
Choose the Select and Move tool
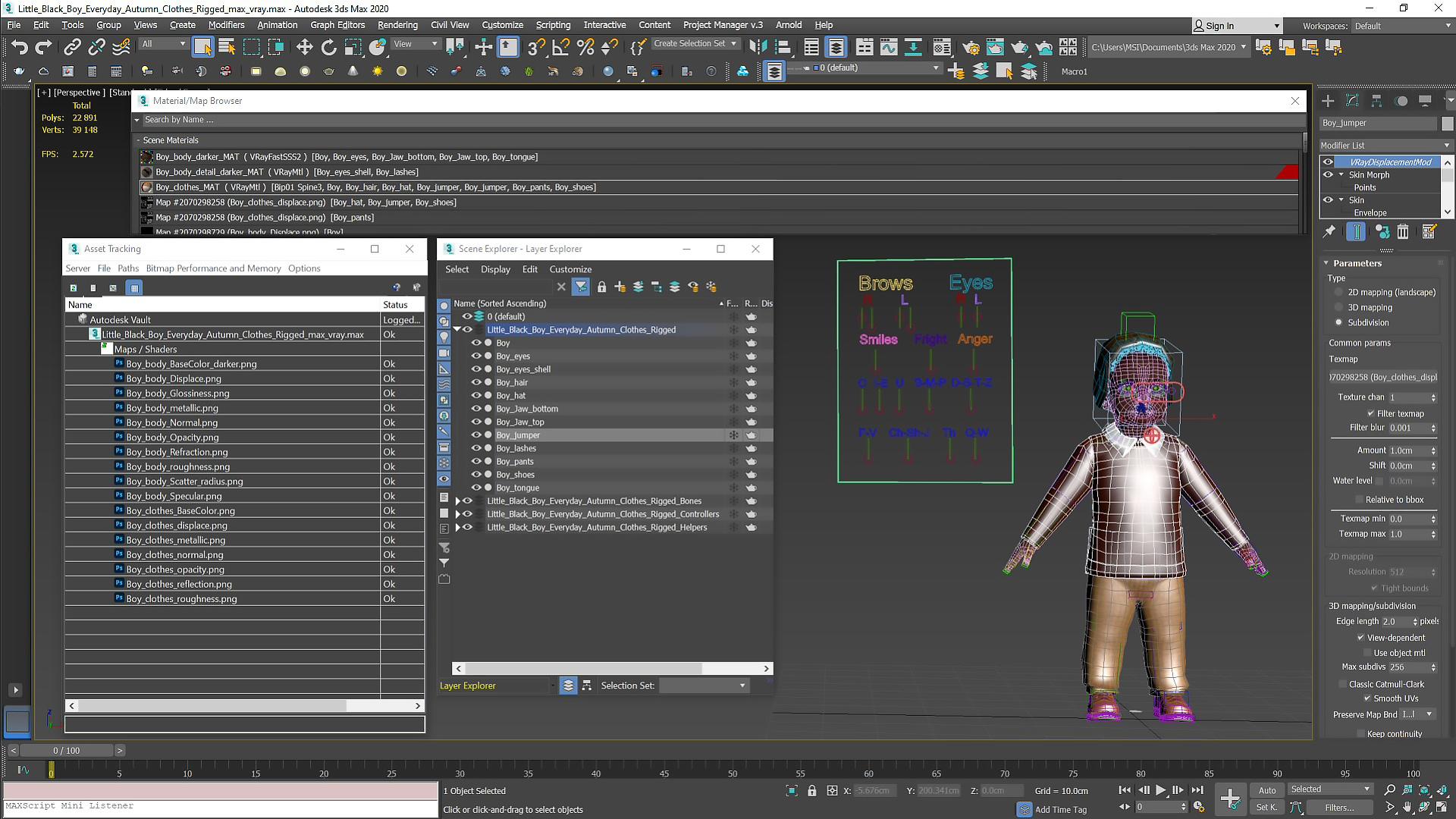tap(304, 47)
